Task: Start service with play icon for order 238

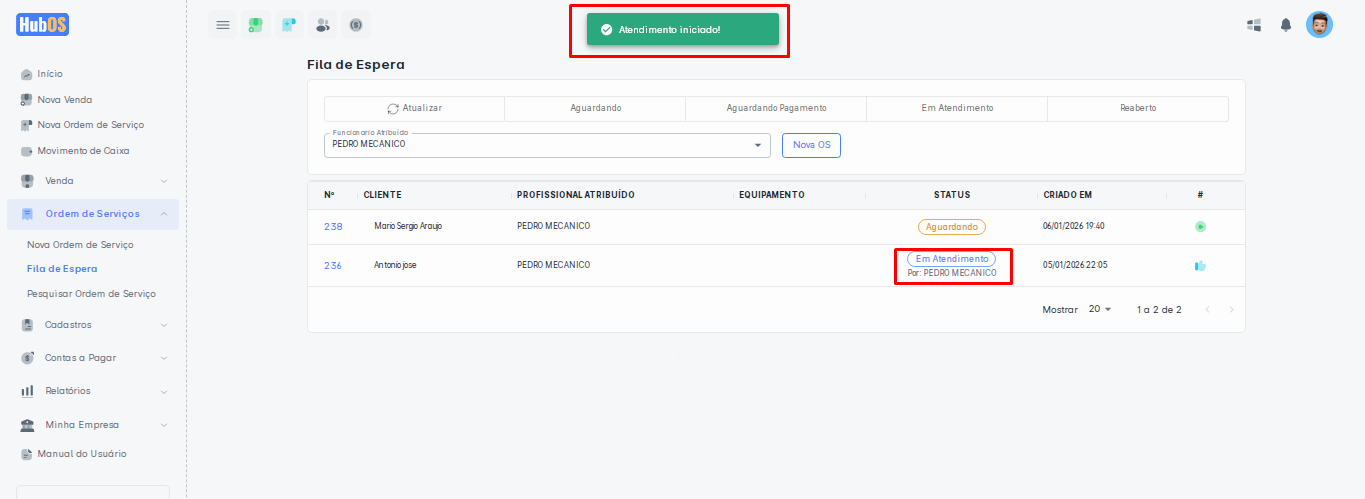Action: [x=1200, y=227]
